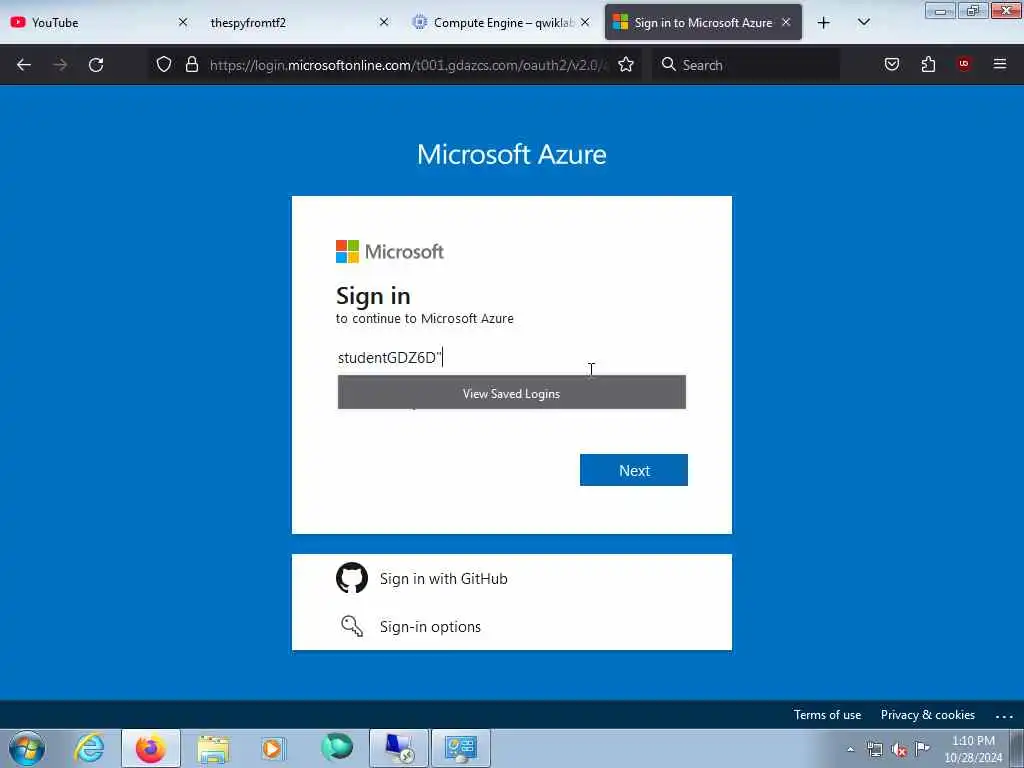The image size is (1024, 768).
Task: Open the footer ellipsis more options
Action: point(1004,716)
